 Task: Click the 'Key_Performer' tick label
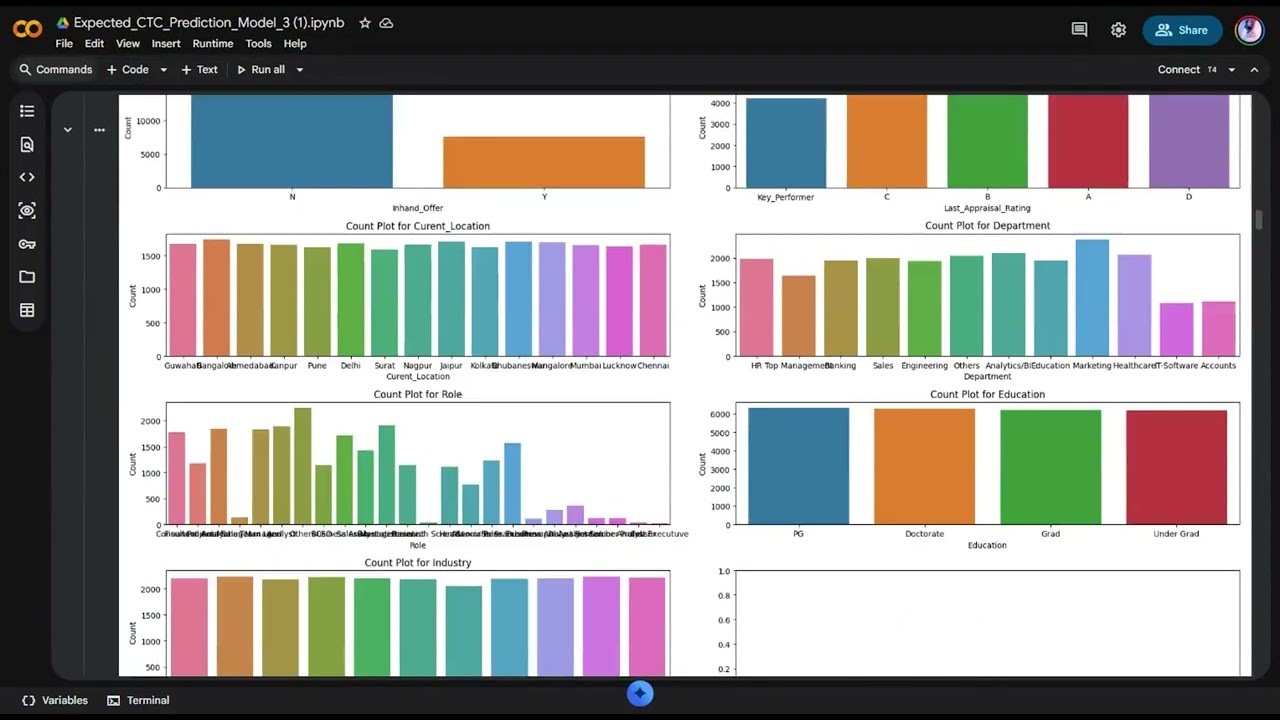786,197
